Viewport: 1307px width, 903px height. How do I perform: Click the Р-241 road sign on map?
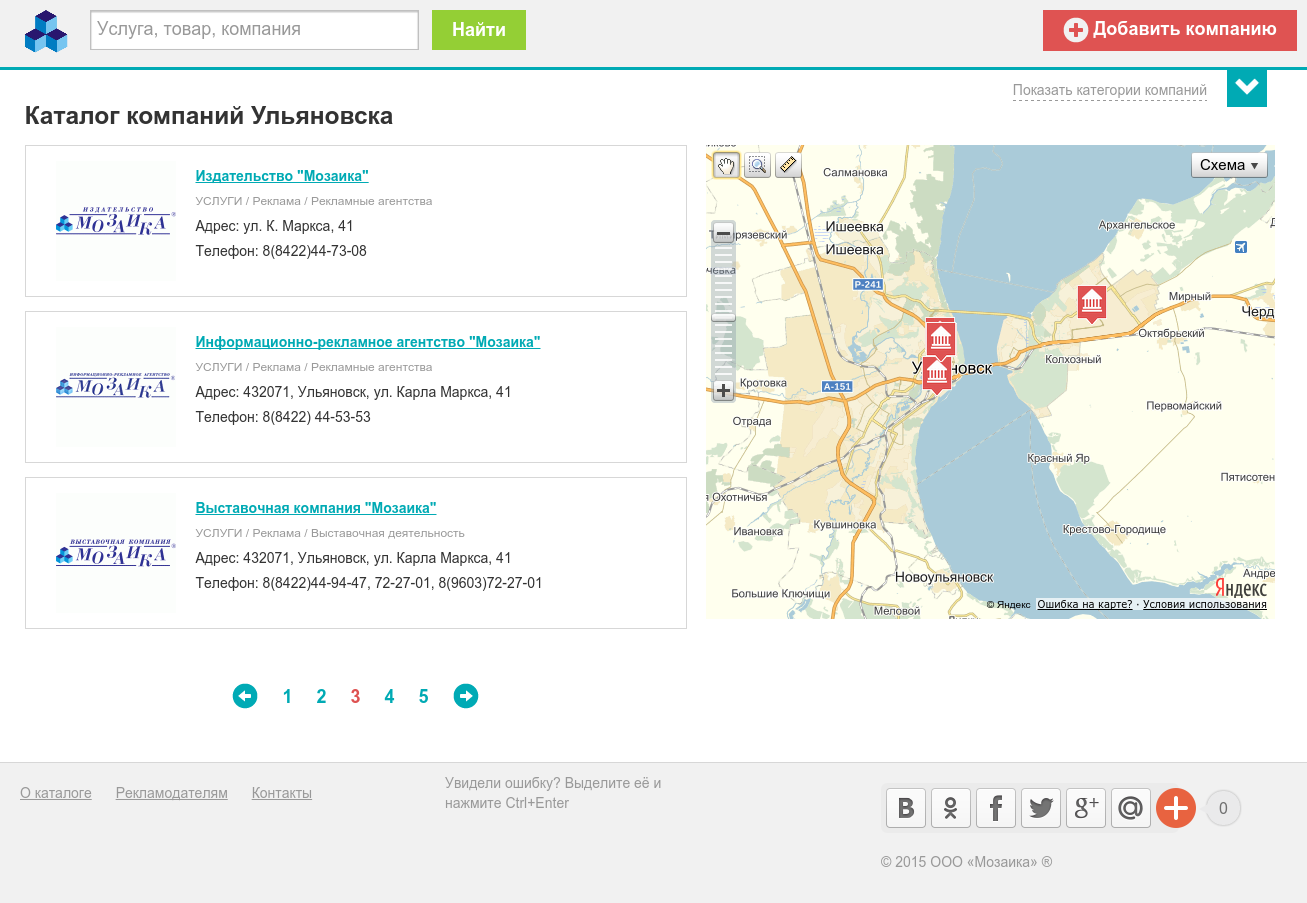868,285
